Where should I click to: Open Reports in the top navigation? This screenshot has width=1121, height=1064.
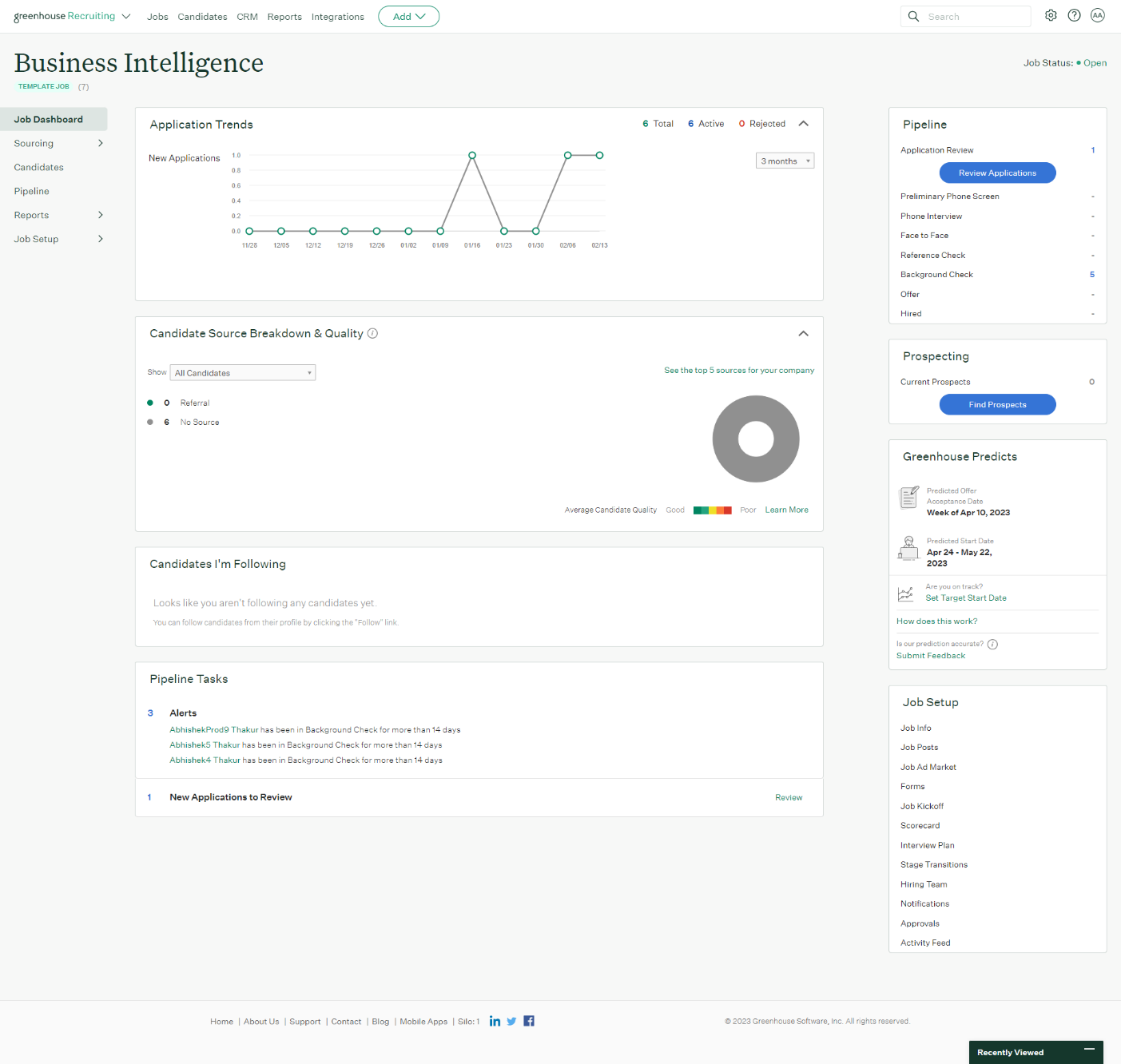284,17
